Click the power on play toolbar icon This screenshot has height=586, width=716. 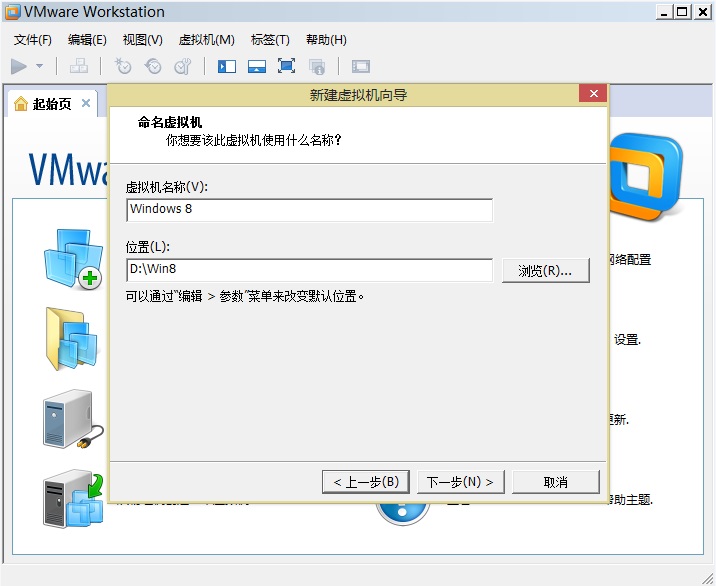pos(19,66)
